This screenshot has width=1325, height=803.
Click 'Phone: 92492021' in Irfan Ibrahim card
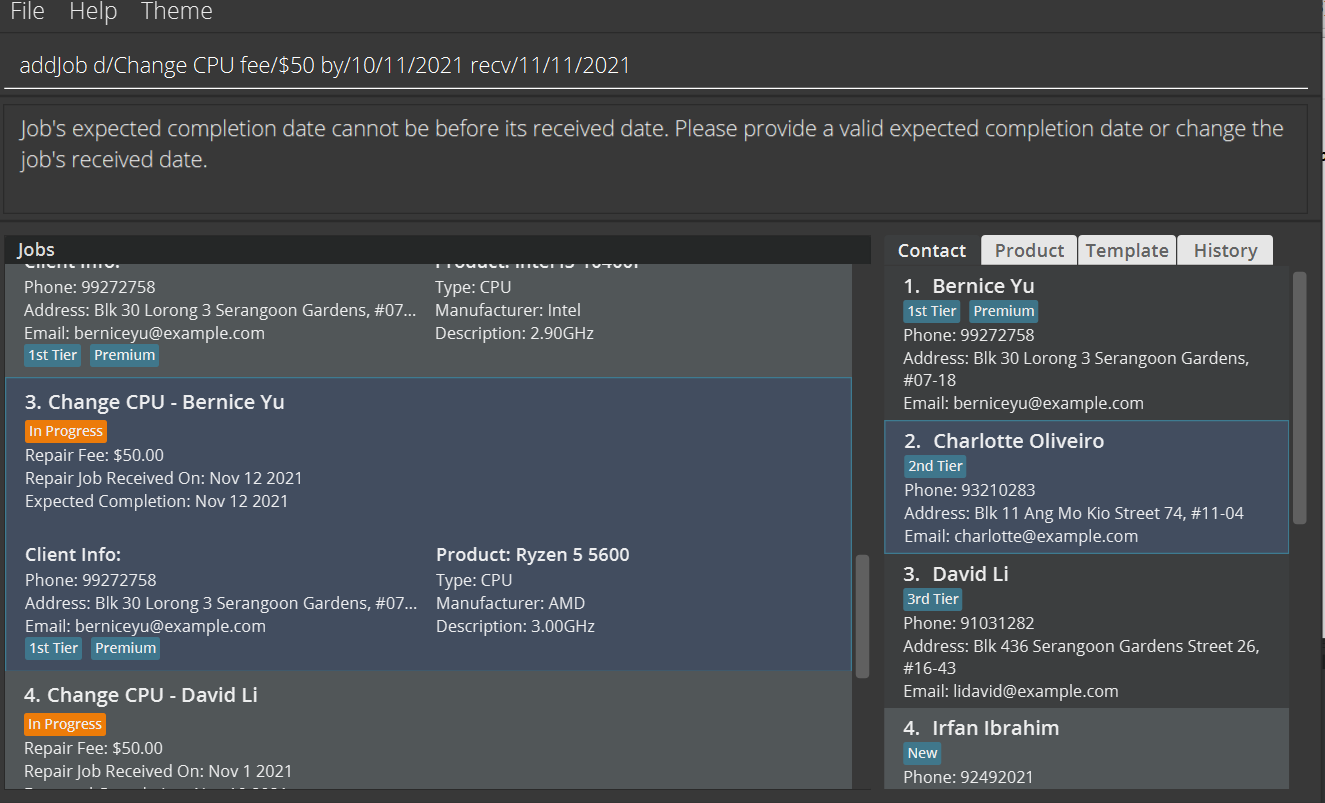[x=969, y=777]
